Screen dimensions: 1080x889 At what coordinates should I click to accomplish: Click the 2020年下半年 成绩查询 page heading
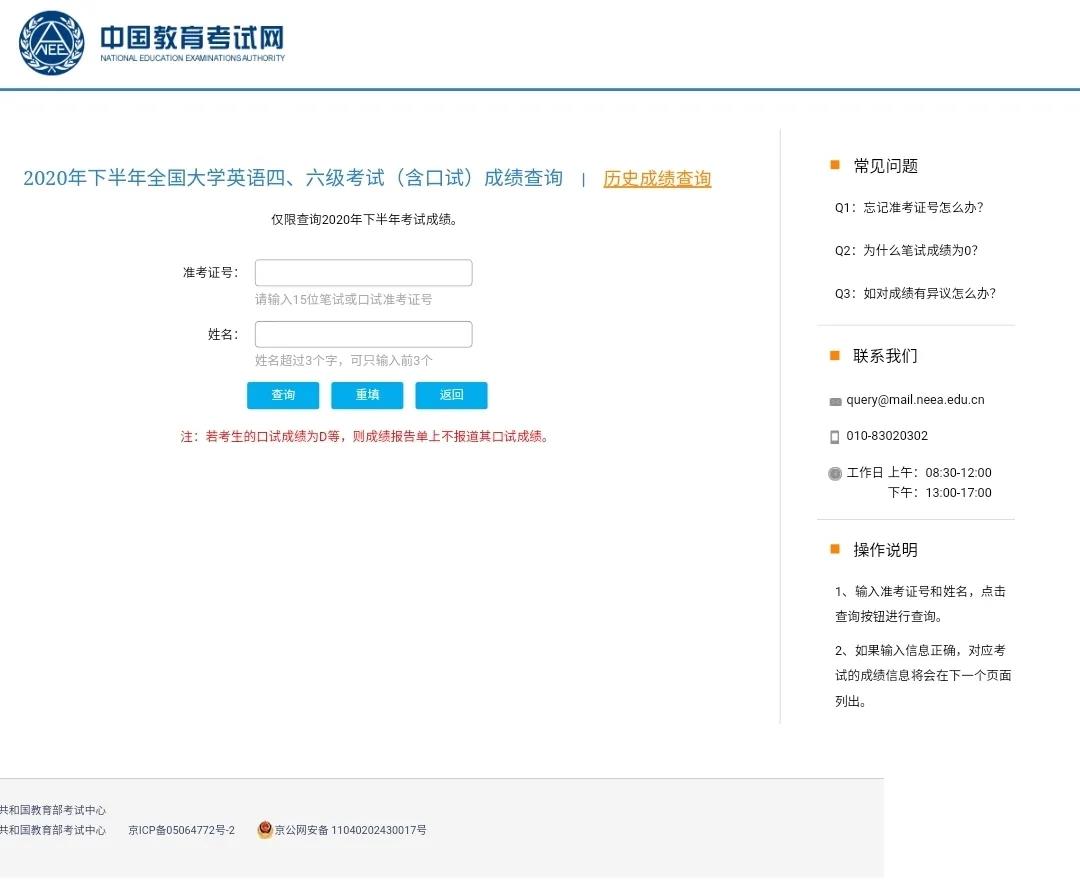pos(293,178)
